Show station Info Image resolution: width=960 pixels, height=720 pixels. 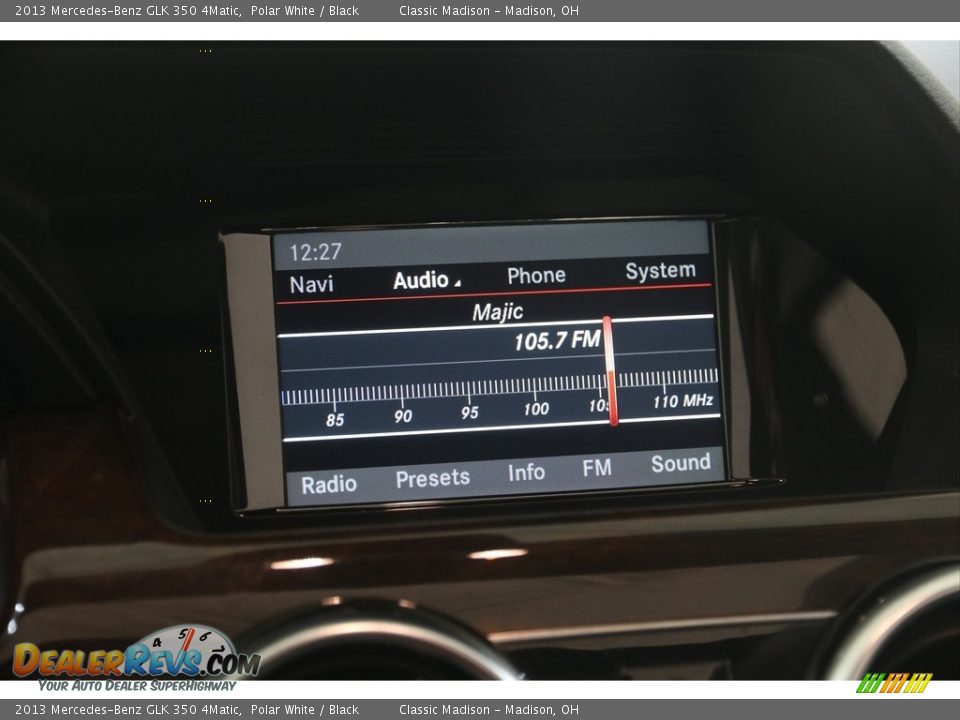526,473
